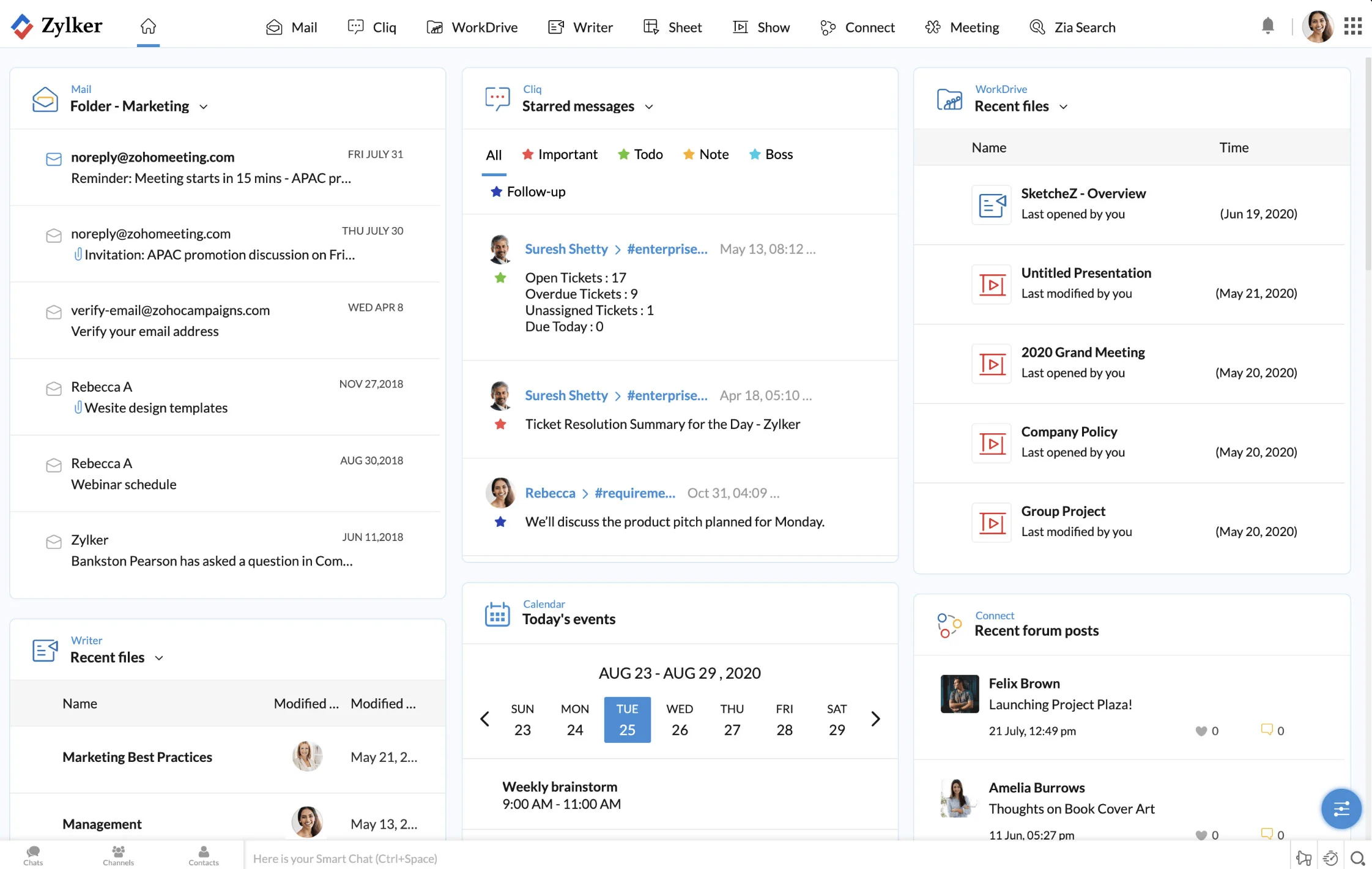Screen dimensions: 1372x869
Task: Expand the WorkDrive Recent files dropdown
Action: point(1064,108)
